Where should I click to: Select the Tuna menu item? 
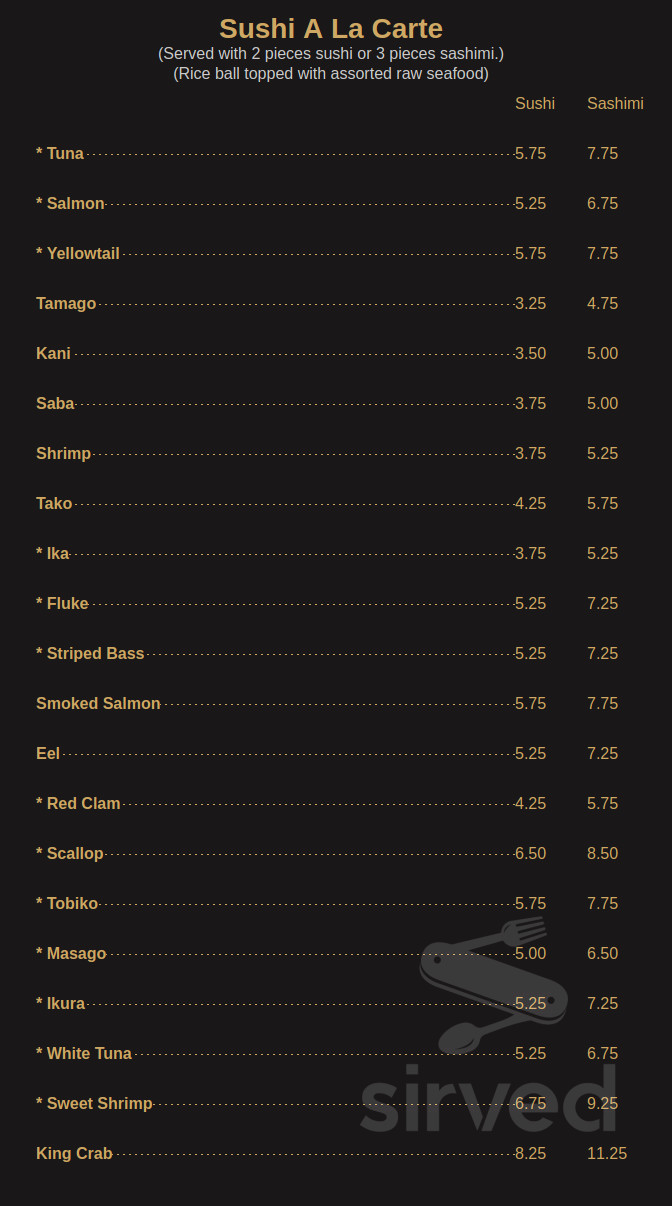point(60,153)
